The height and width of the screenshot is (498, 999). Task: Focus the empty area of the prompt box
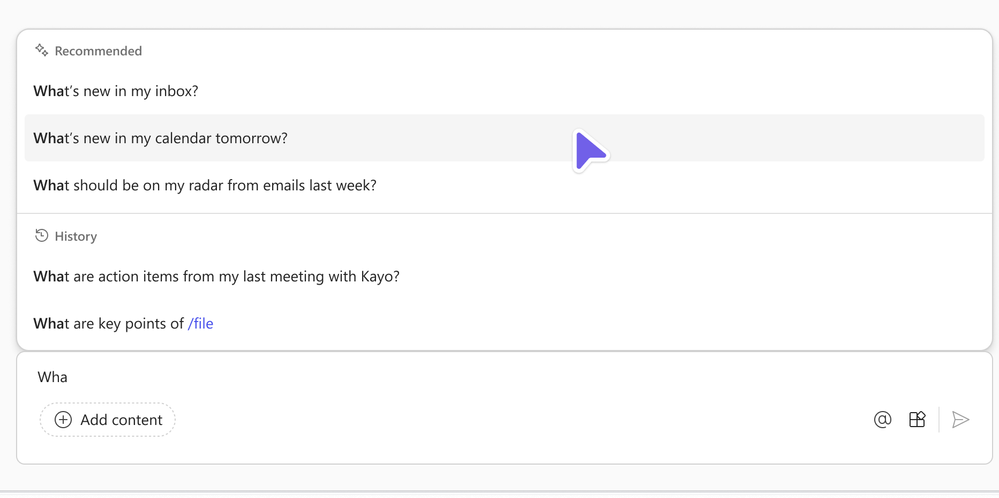pos(500,380)
